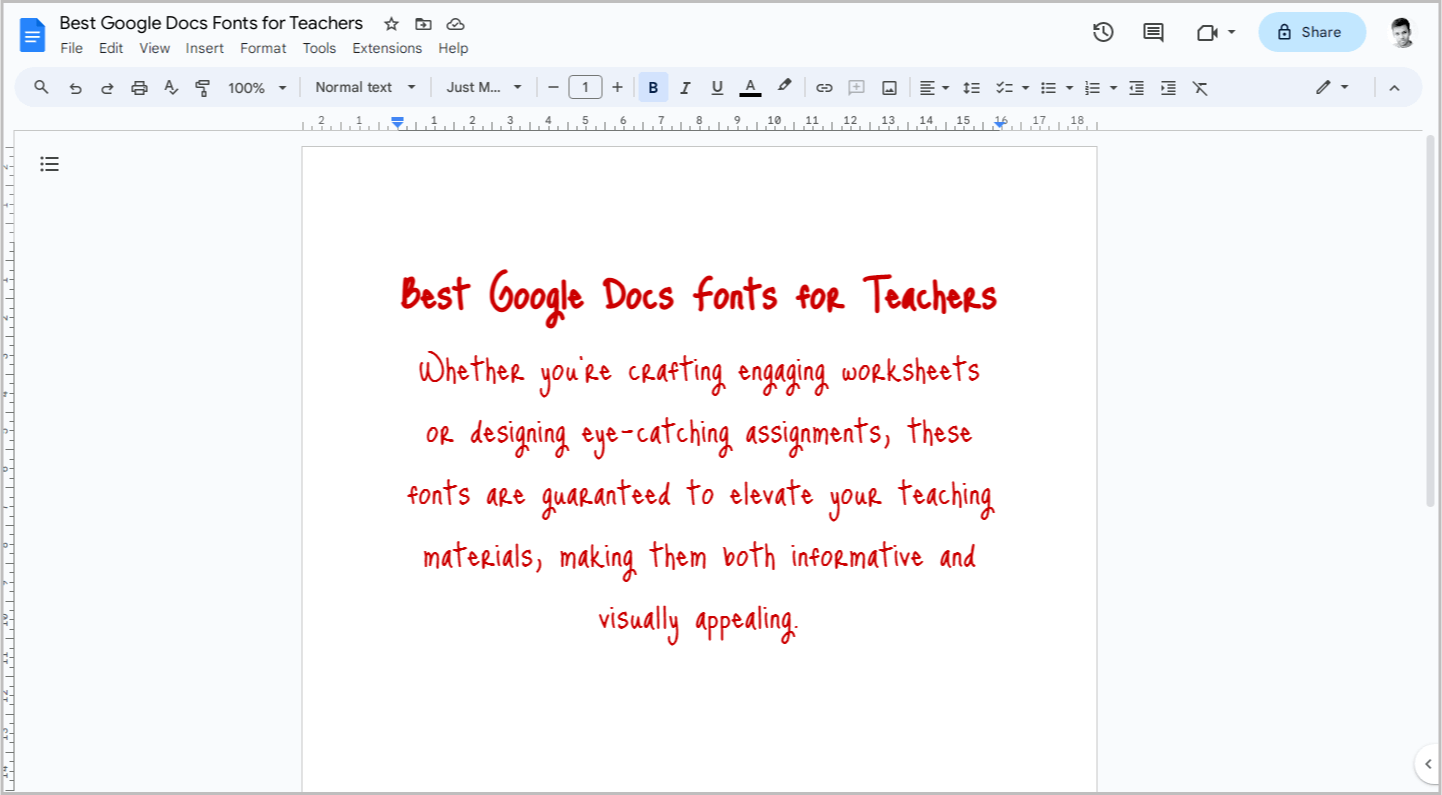
Task: Click the bulleted list icon
Action: (x=1048, y=88)
